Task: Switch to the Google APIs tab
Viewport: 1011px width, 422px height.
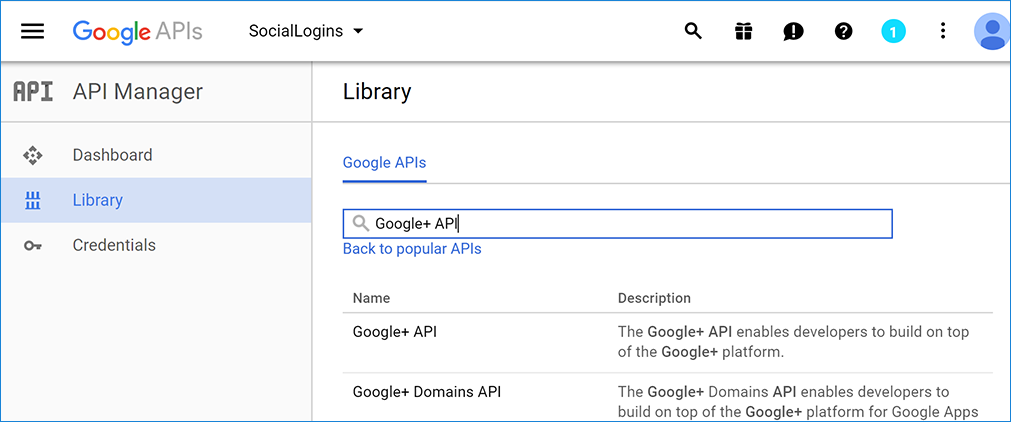Action: (x=384, y=163)
